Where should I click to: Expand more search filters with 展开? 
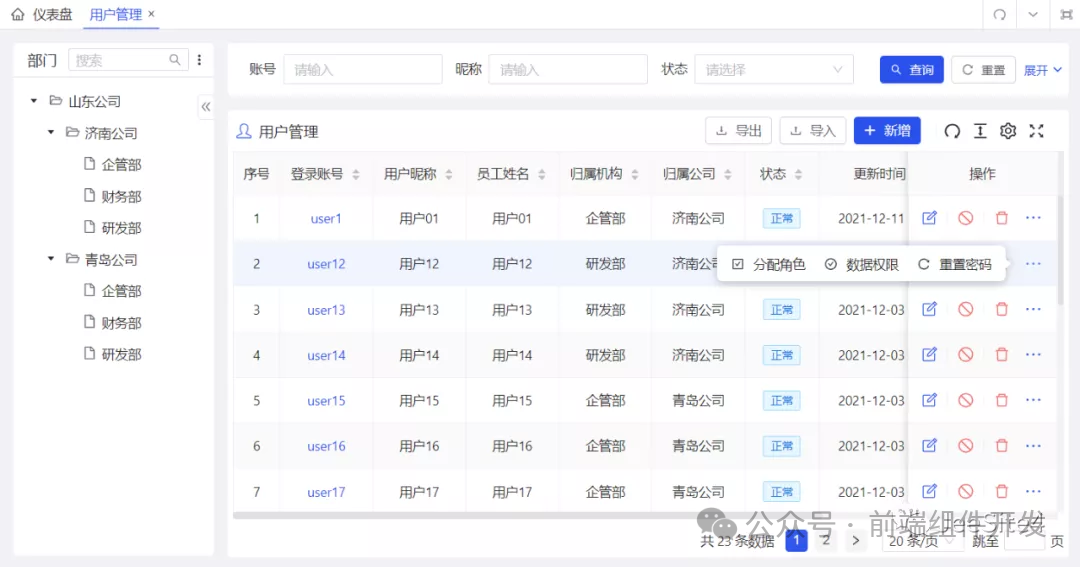point(1043,70)
